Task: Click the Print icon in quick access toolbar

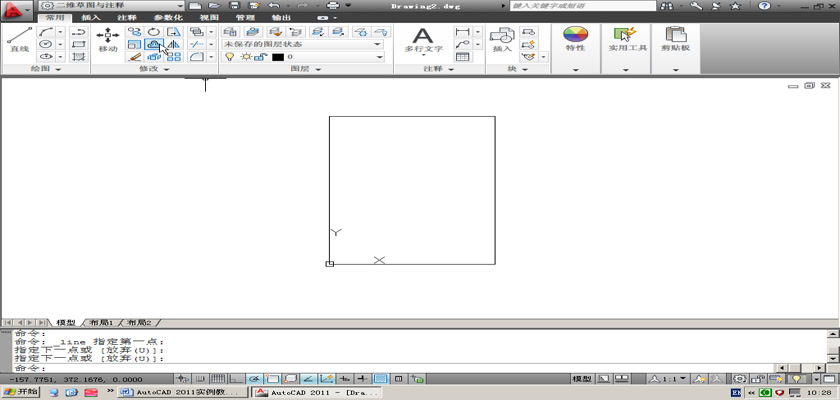Action: (x=332, y=6)
